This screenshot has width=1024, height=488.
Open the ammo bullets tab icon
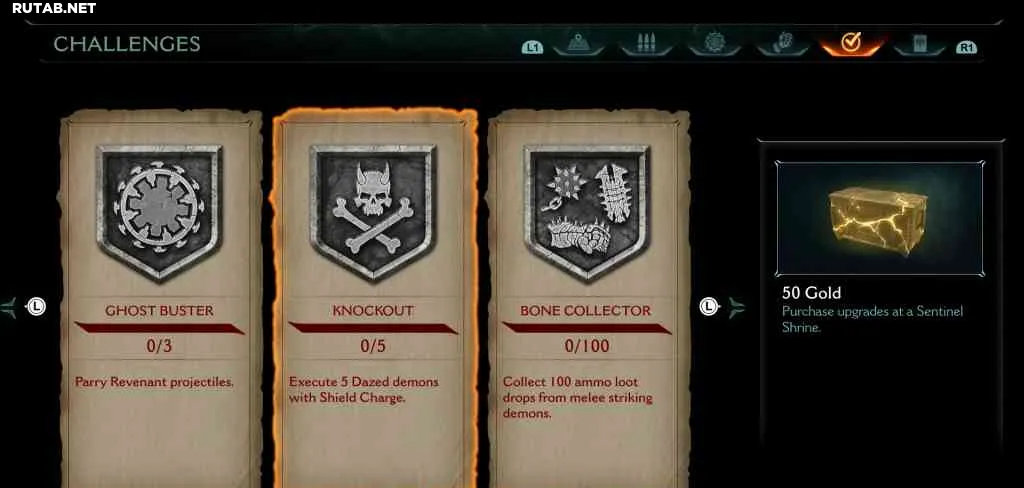pos(647,44)
